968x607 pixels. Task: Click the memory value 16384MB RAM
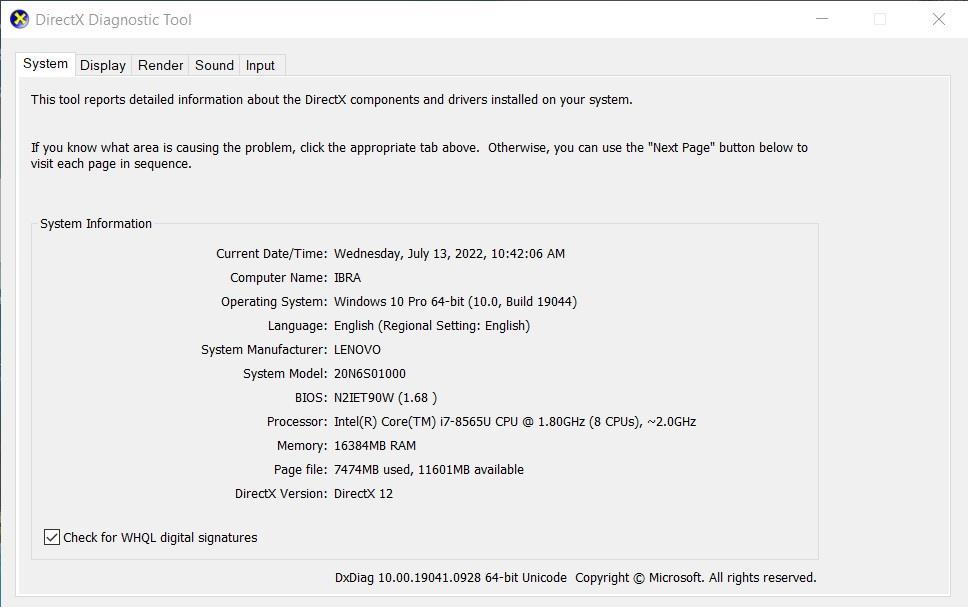point(375,446)
